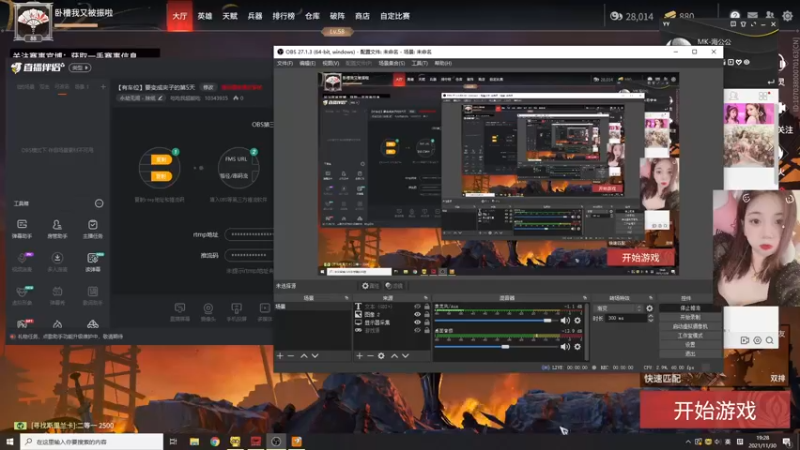Open desktop audio track settings gear
800x450 pixels.
coord(578,346)
